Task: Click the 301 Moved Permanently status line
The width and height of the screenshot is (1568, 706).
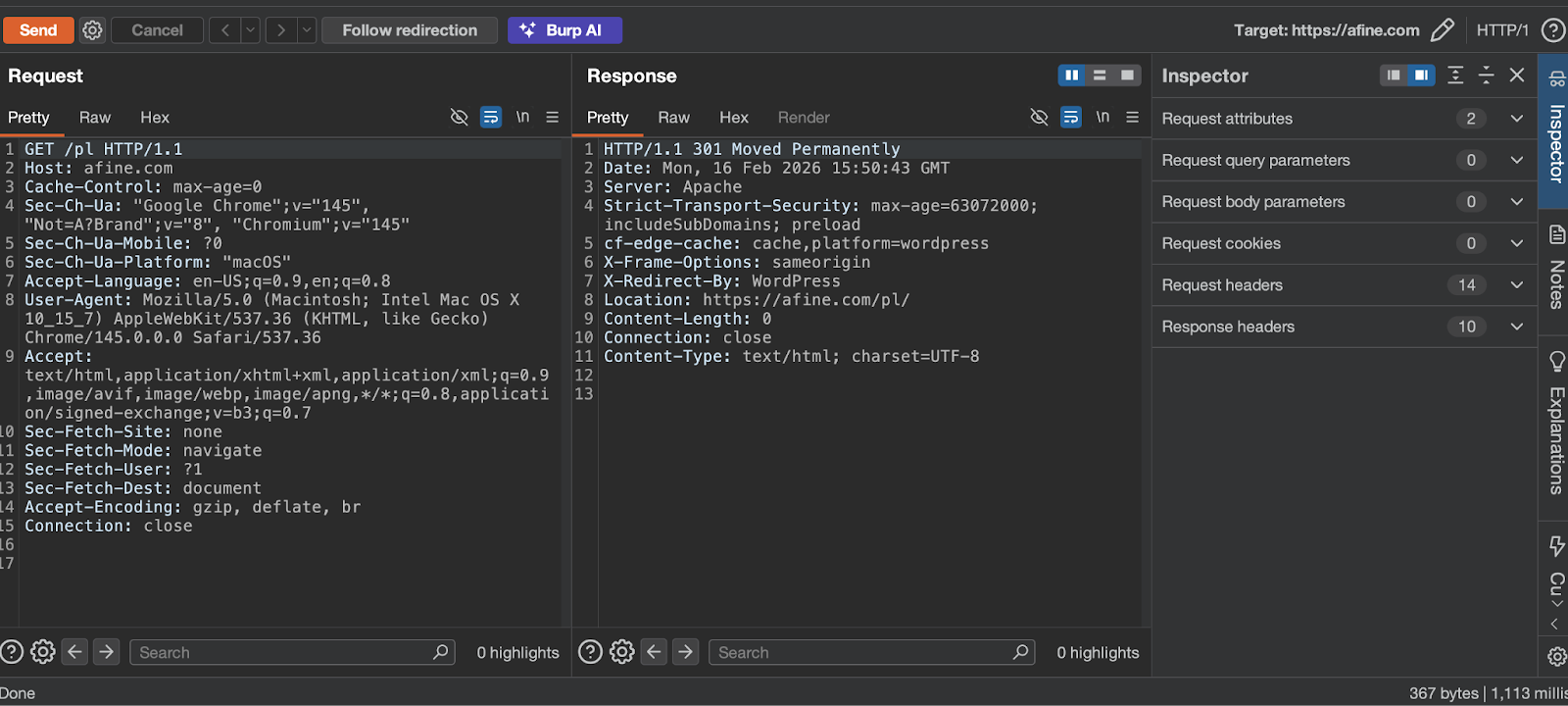Action: tap(752, 149)
